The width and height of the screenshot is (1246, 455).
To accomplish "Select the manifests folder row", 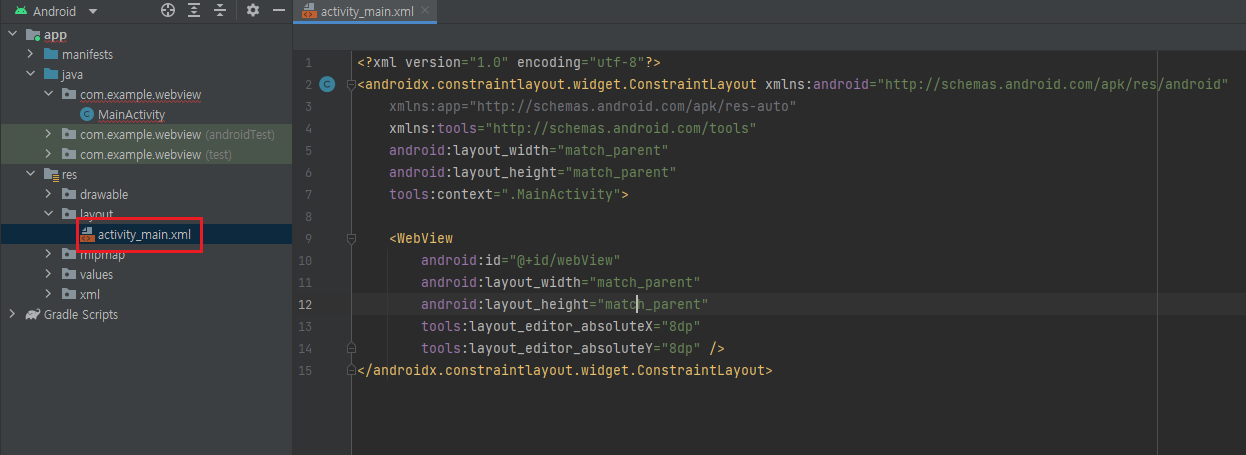I will 146,54.
